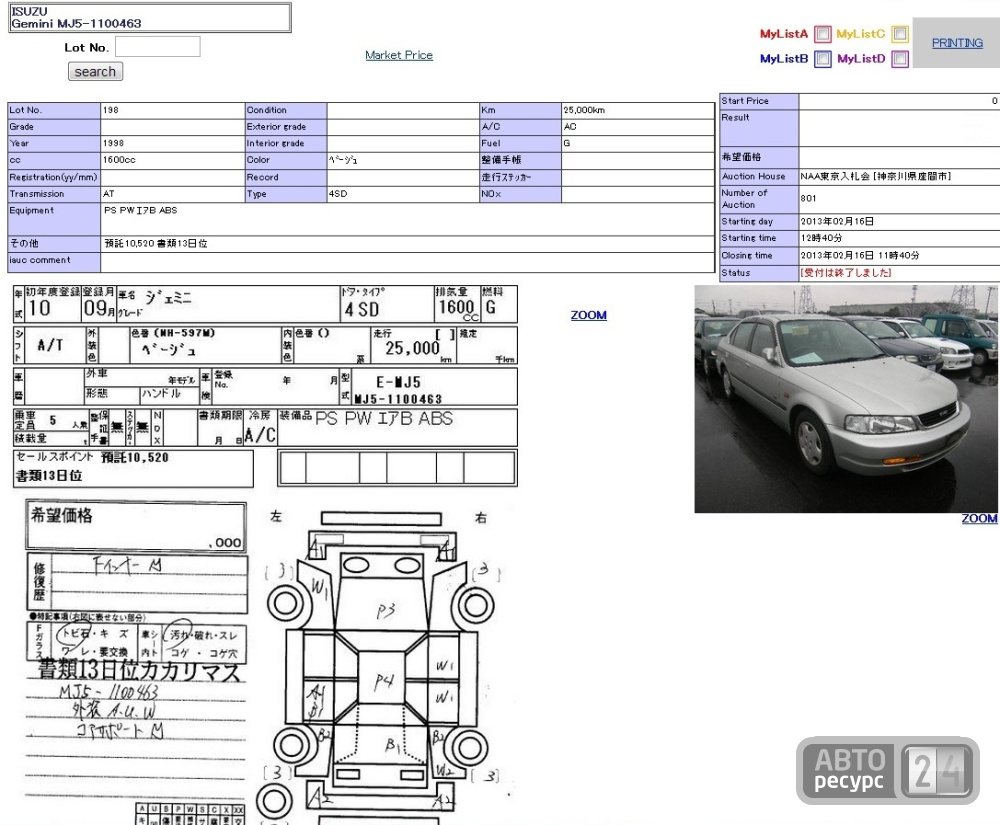This screenshot has height=825, width=1000.
Task: Select その他 value 預託10,520
Action: 129,243
